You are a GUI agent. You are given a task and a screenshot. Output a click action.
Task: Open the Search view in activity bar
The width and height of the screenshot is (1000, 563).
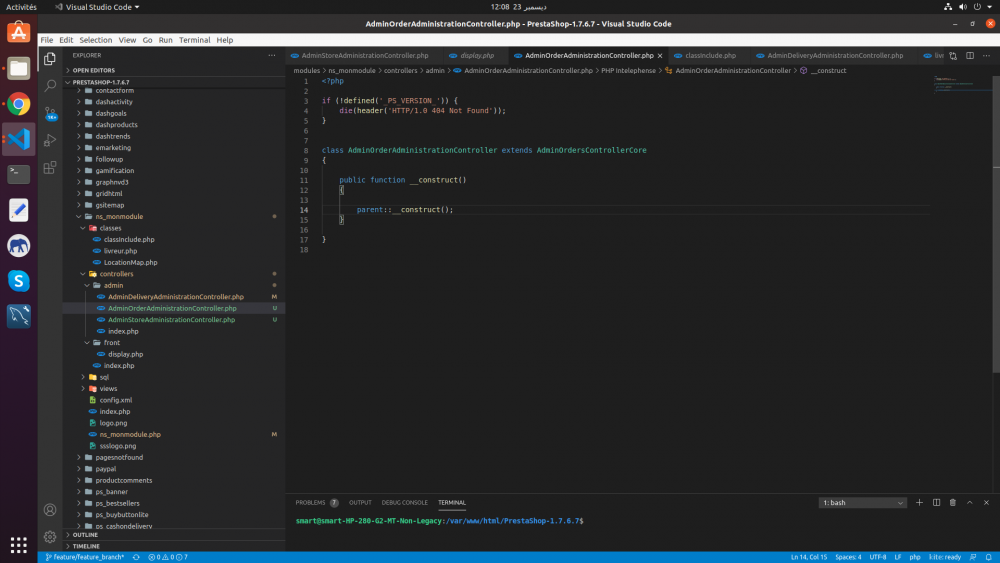pos(50,87)
